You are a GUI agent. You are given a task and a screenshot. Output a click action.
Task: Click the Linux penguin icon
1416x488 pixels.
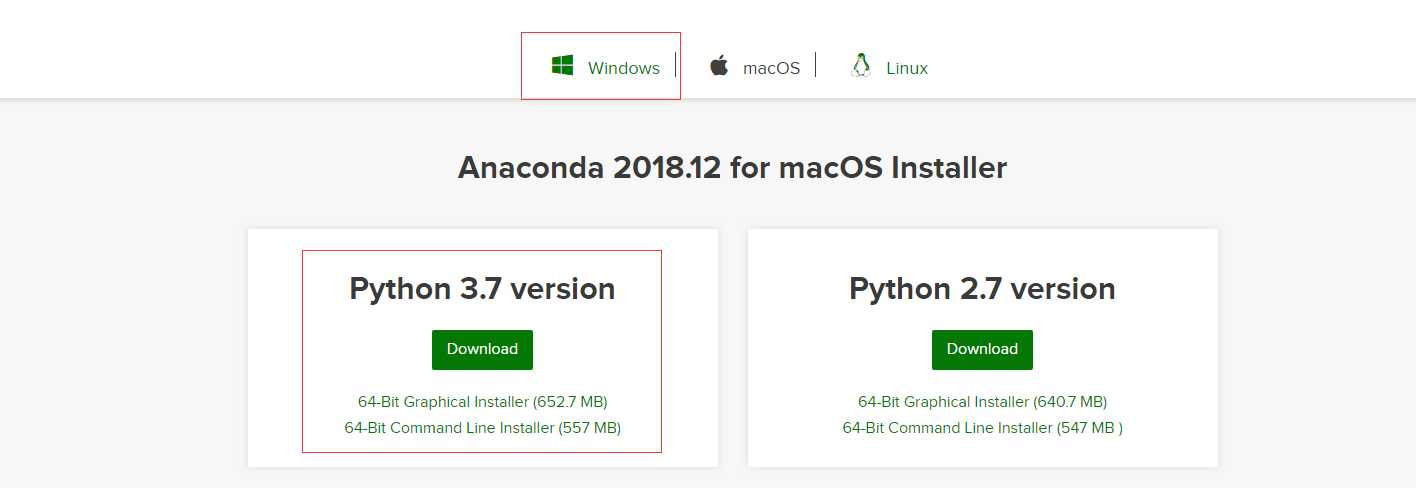point(860,66)
